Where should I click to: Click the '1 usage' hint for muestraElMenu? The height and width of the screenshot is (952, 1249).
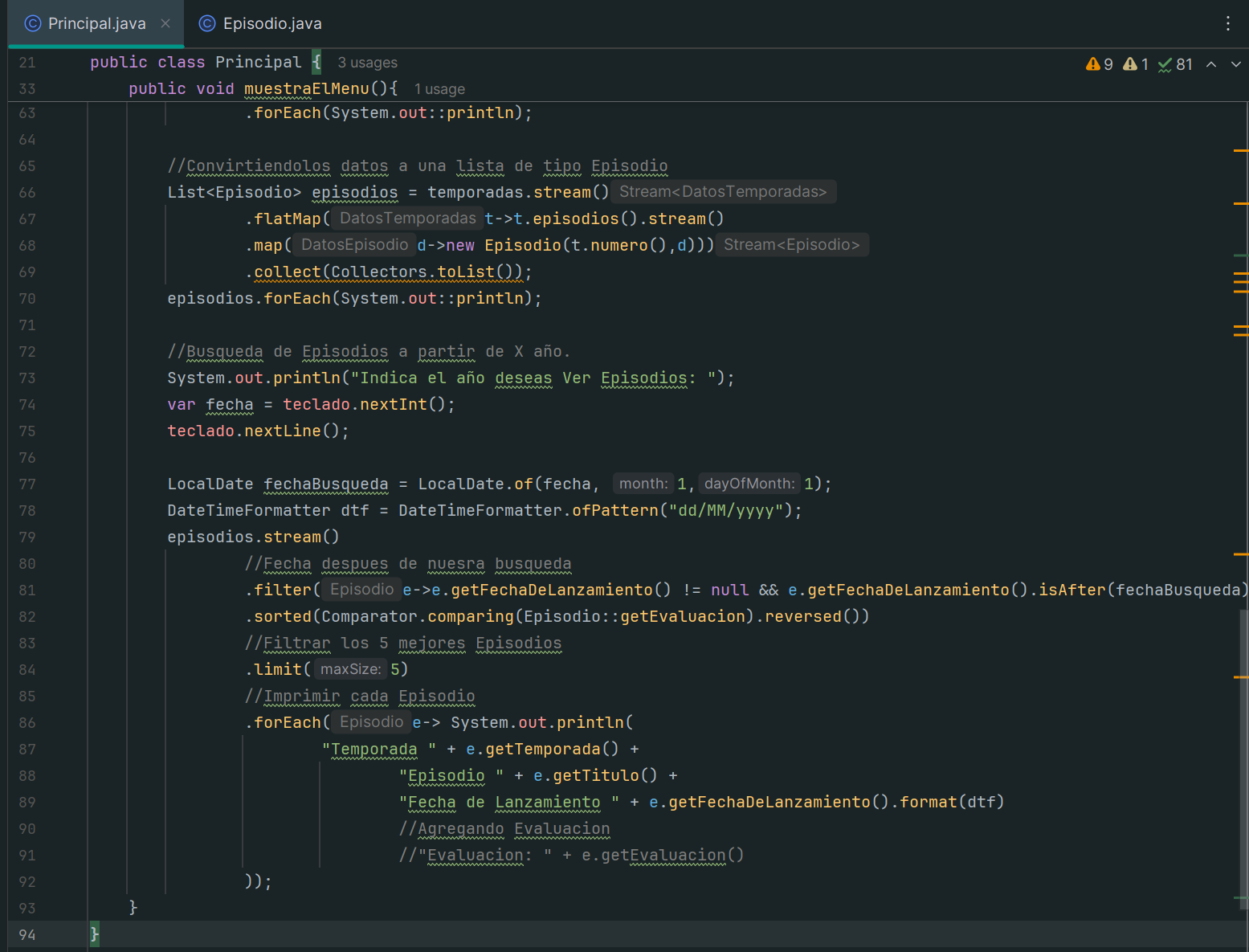pyautogui.click(x=439, y=89)
